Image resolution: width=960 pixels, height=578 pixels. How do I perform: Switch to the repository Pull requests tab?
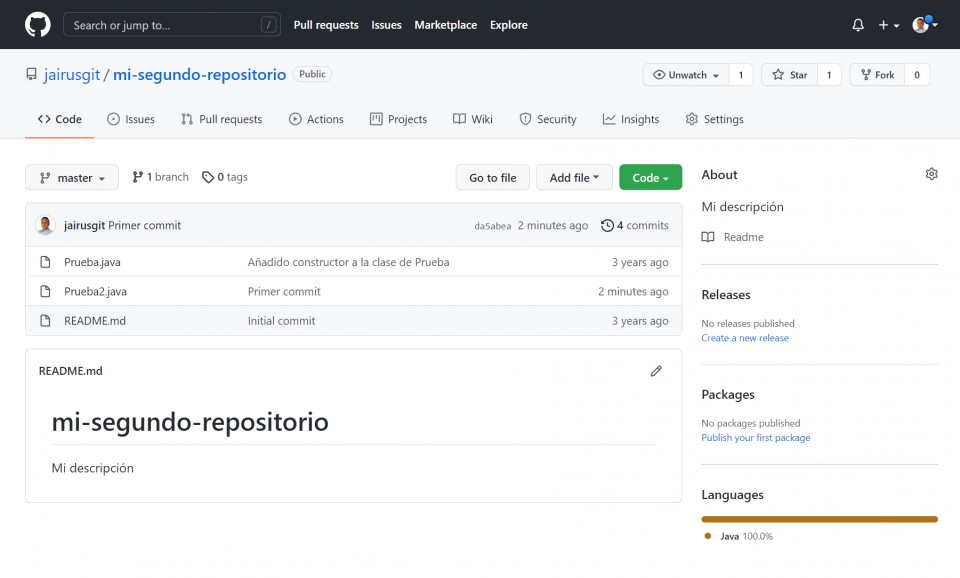click(222, 119)
